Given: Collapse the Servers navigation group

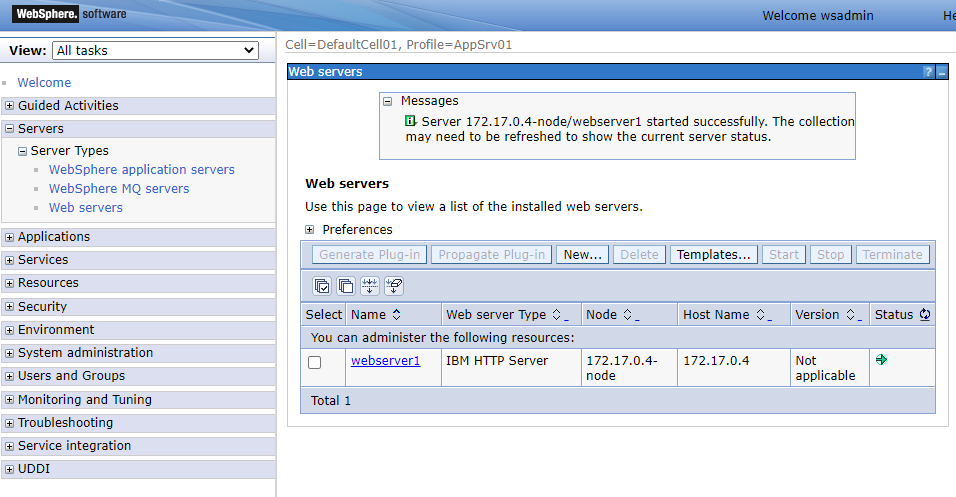Looking at the screenshot, I should pyautogui.click(x=9, y=129).
